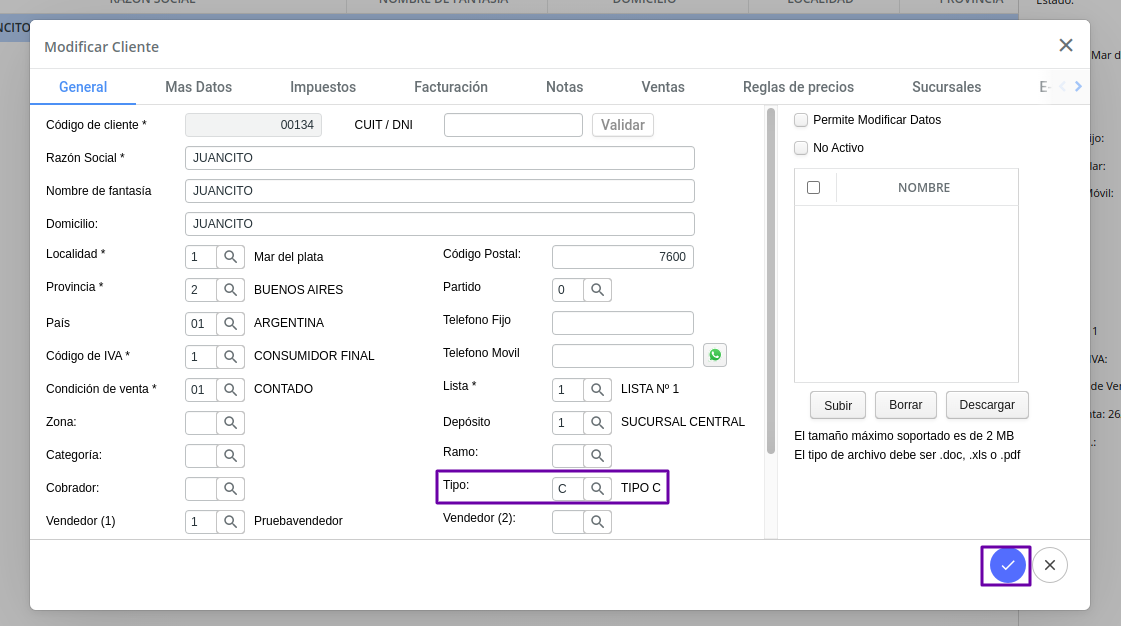Open the Vendedor (2) search lookup
The width and height of the screenshot is (1121, 626).
598,521
